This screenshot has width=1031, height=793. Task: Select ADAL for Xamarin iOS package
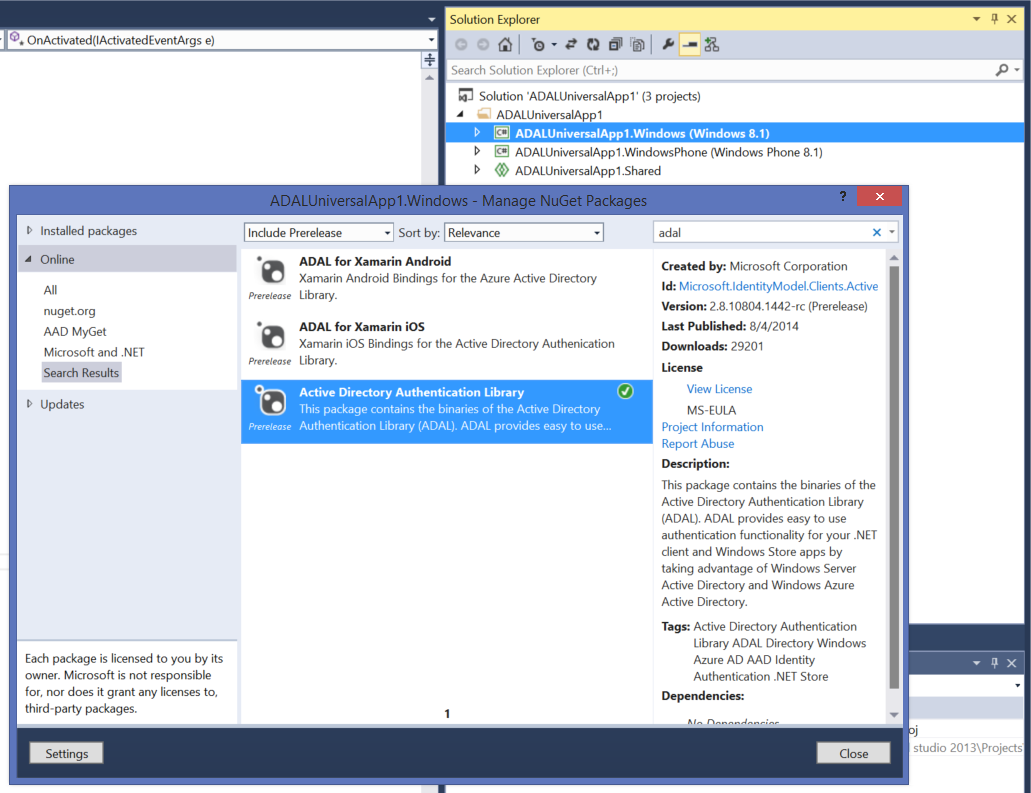446,343
